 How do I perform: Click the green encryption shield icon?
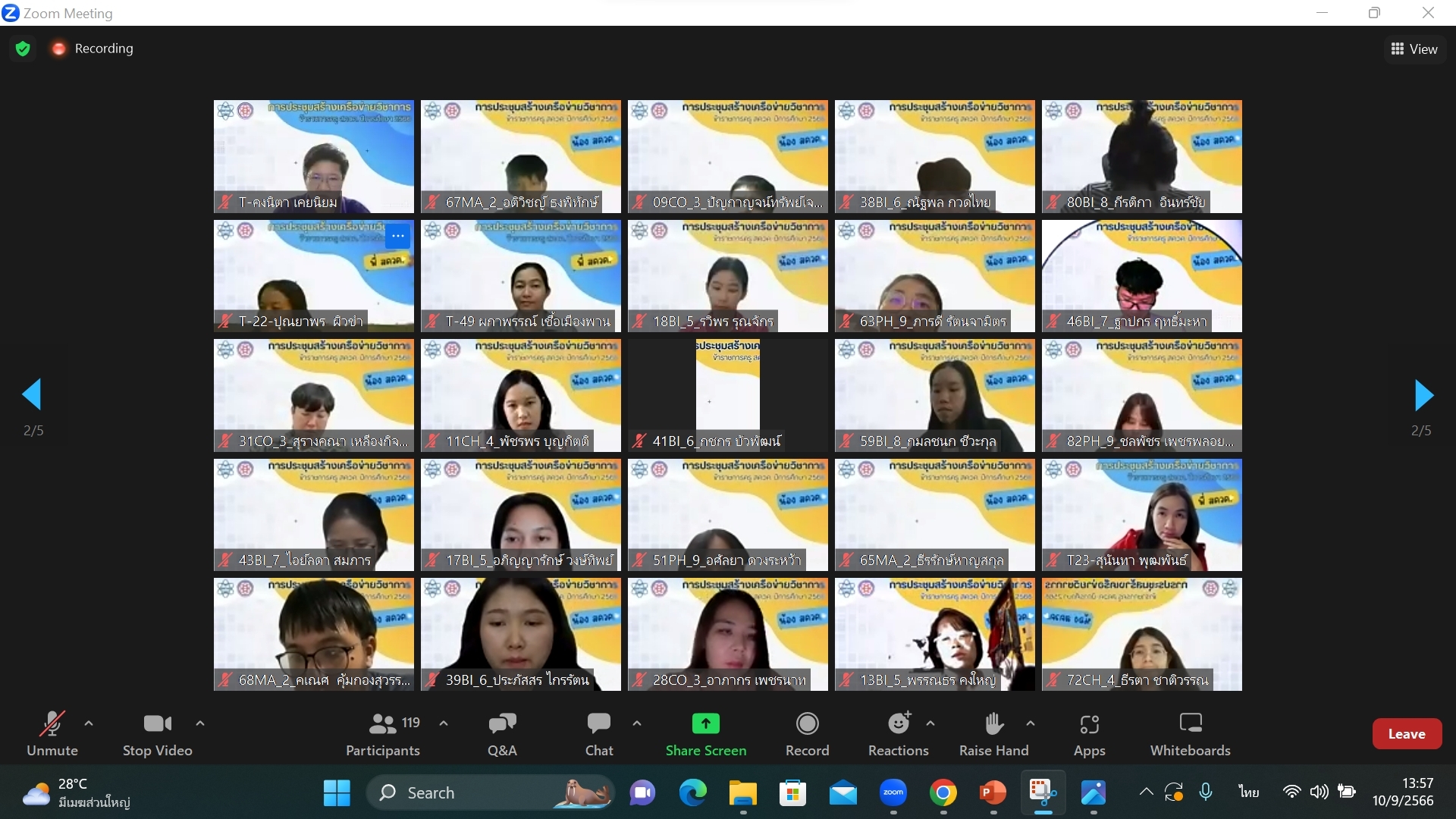[23, 49]
